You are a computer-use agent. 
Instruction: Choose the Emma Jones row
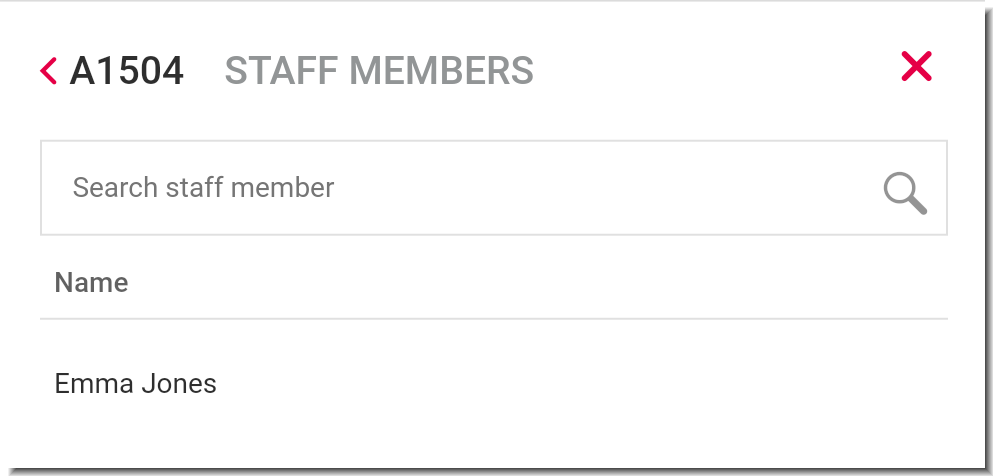(x=494, y=384)
